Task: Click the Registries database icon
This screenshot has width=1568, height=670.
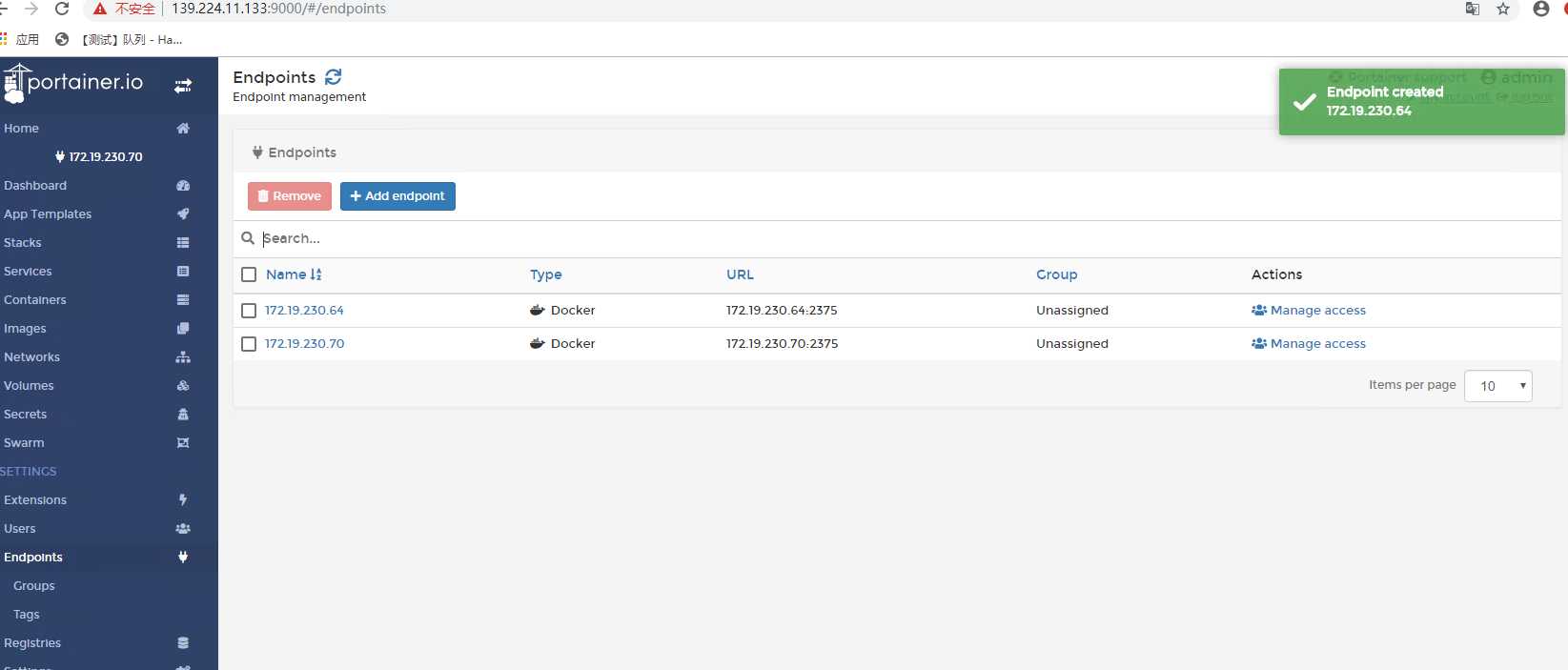Action: coord(183,642)
